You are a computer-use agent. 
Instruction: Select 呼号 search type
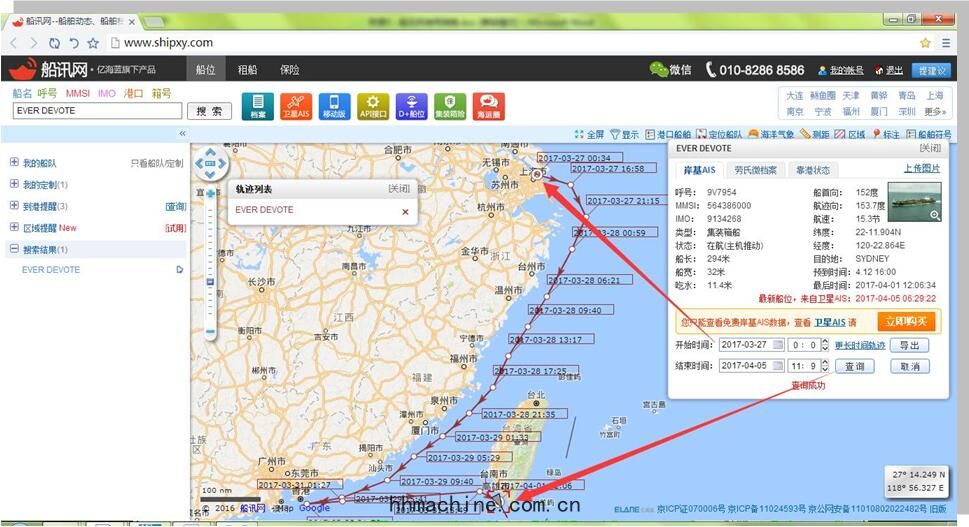click(47, 93)
